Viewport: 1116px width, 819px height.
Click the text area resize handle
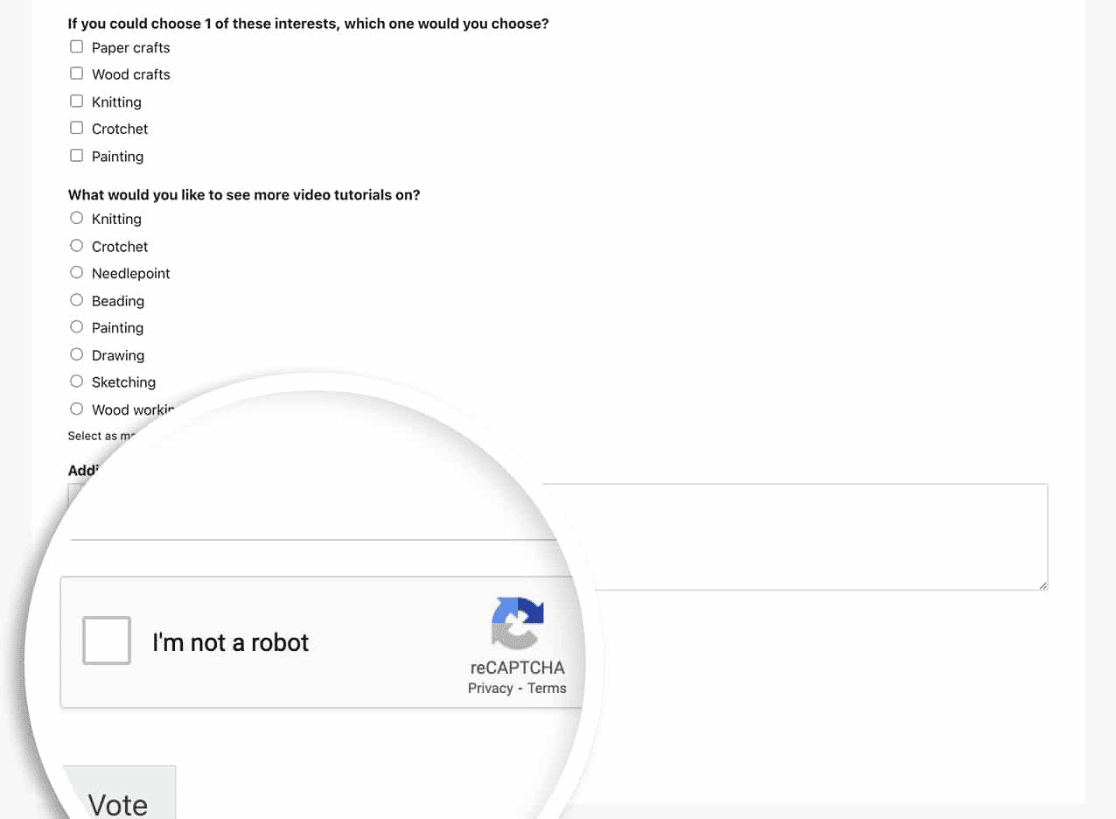pyautogui.click(x=1043, y=586)
